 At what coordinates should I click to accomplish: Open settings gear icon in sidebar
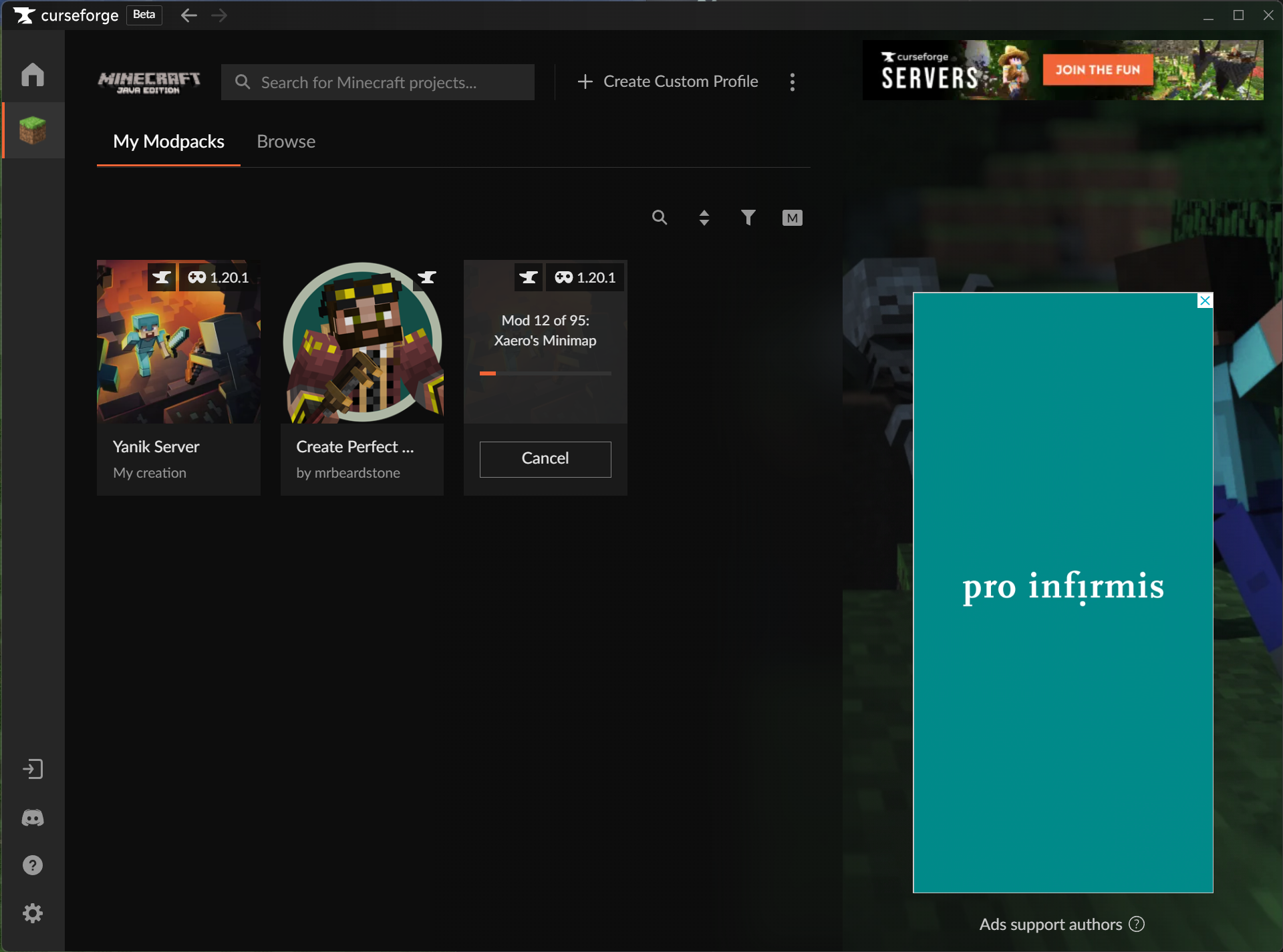coord(32,913)
